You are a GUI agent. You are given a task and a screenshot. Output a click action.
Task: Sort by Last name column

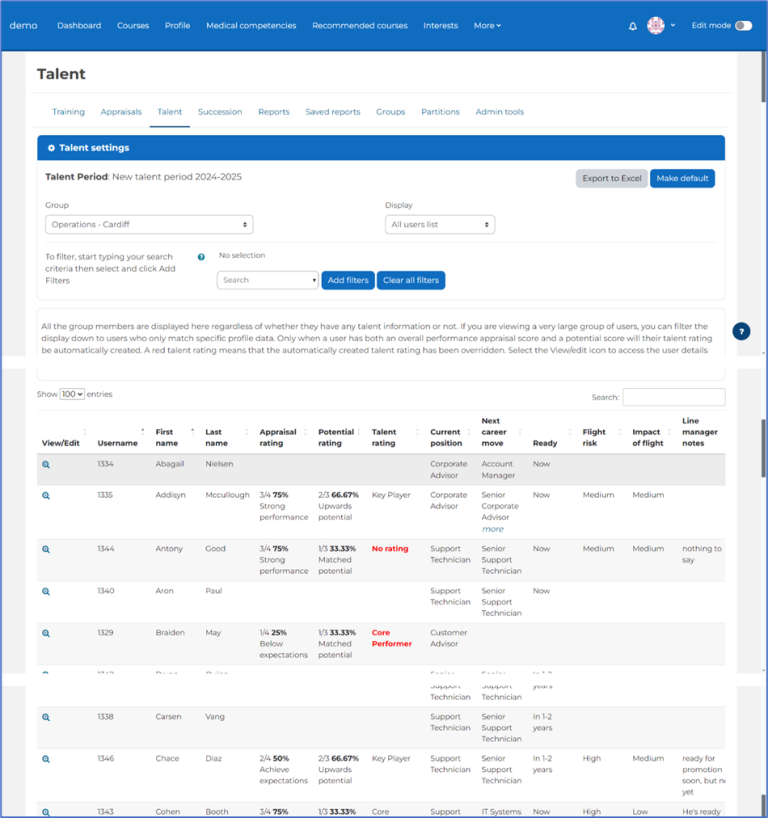tap(217, 437)
